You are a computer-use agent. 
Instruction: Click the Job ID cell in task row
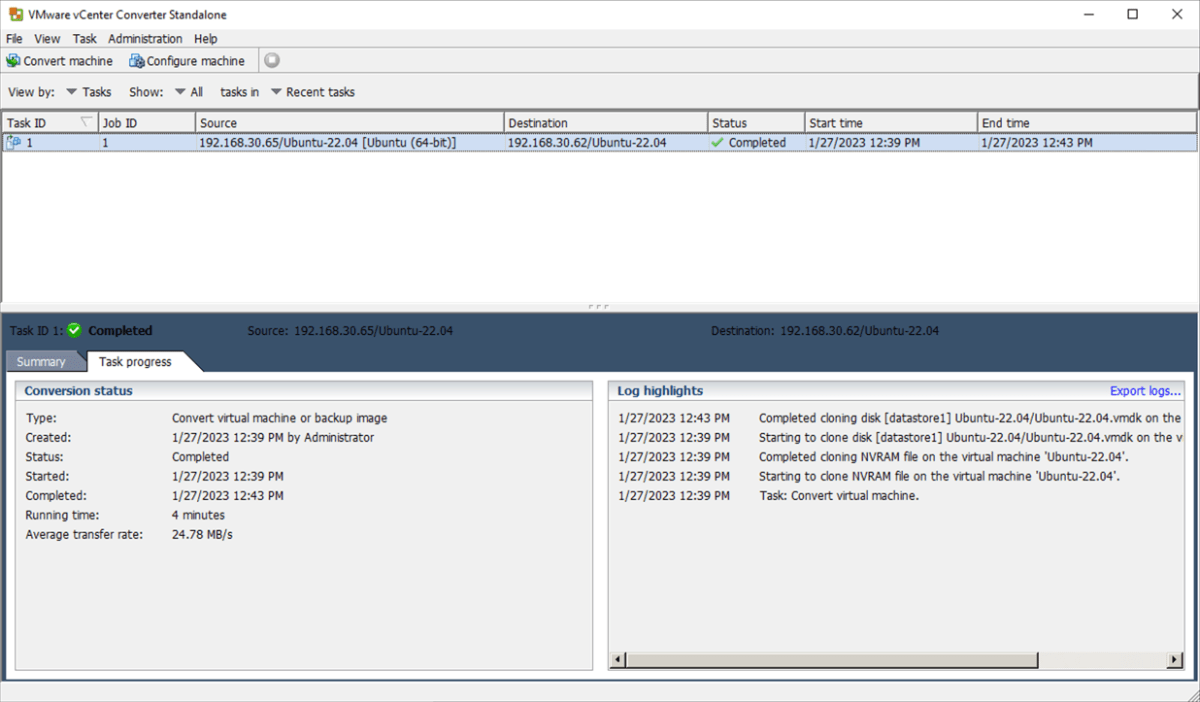(x=146, y=143)
